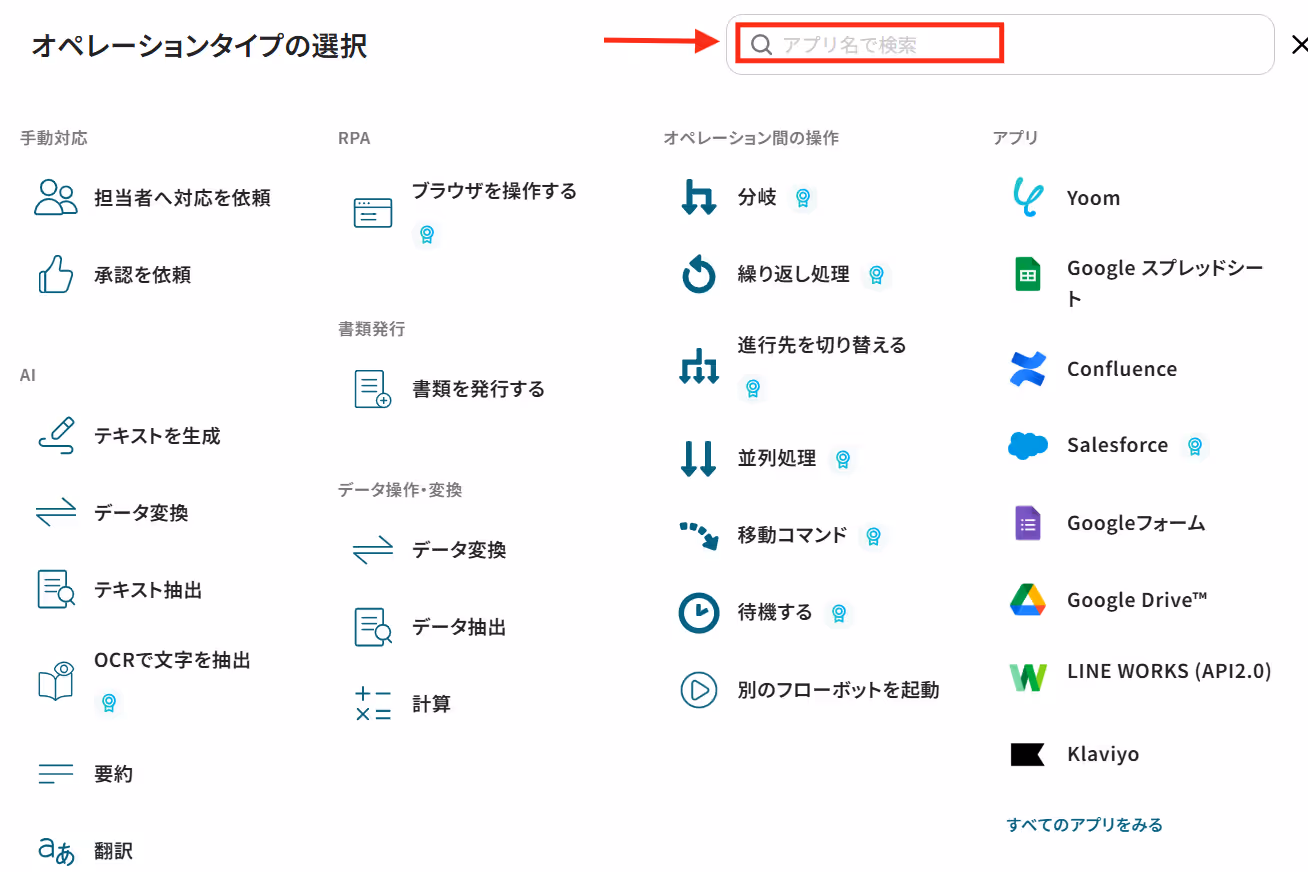The image size is (1308, 872).
Task: Select 担当者へ対応を依頼 operation
Action: point(182,198)
